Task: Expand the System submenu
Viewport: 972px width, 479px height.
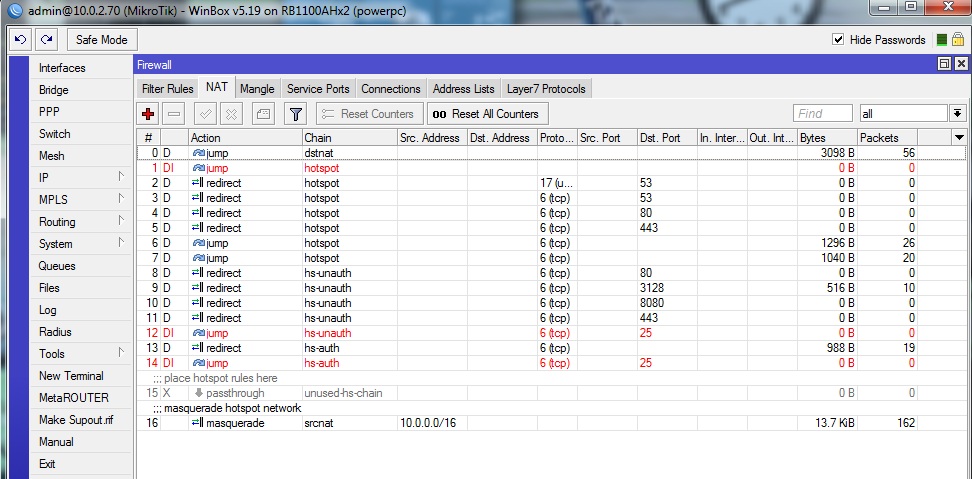Action: click(81, 244)
